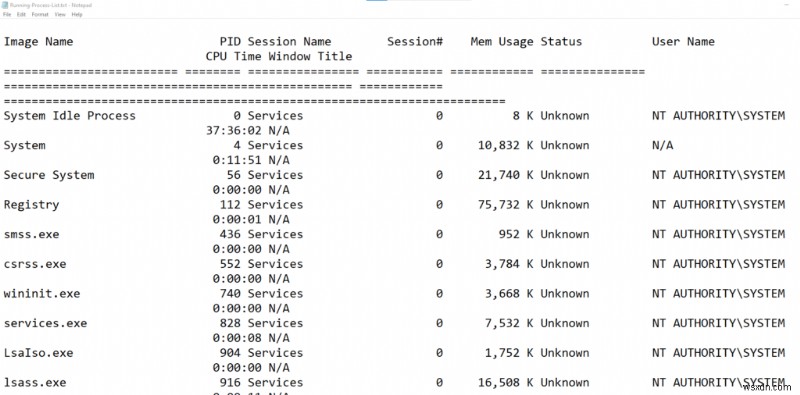Click the PID '552' value

tap(230, 264)
